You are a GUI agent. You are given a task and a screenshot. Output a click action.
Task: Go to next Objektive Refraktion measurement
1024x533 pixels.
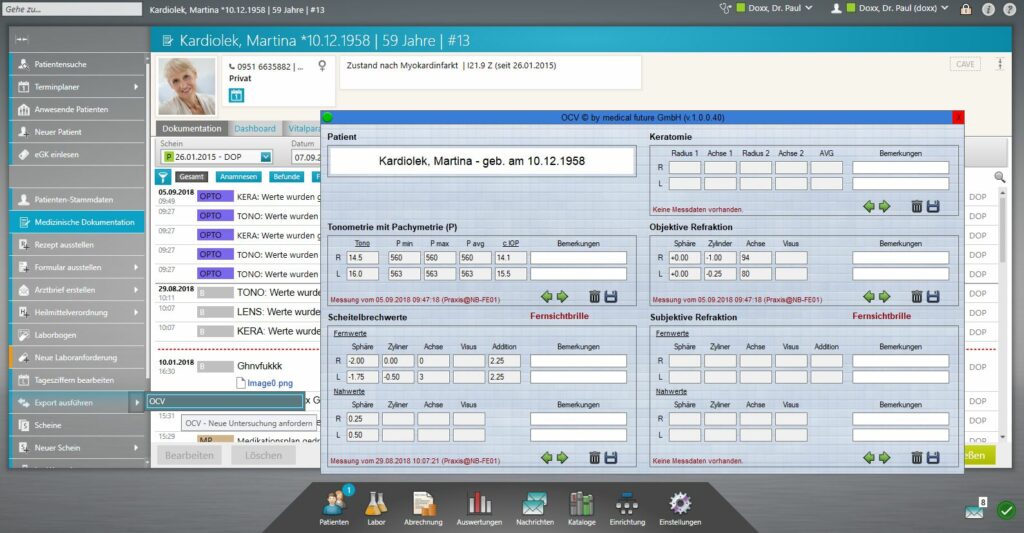point(884,296)
